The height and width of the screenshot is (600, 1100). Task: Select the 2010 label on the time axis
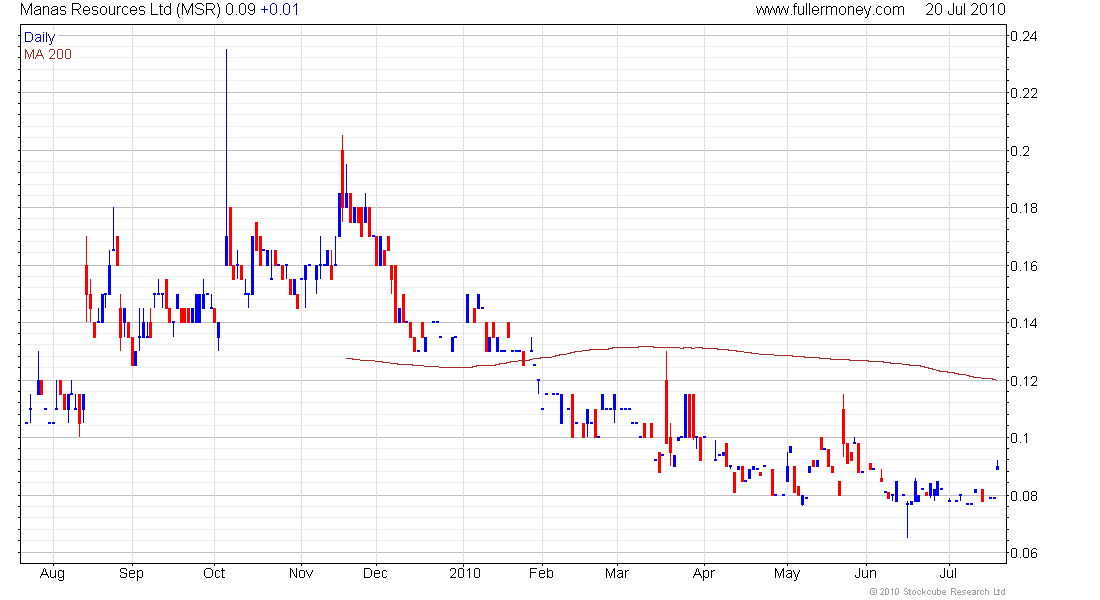click(x=464, y=573)
